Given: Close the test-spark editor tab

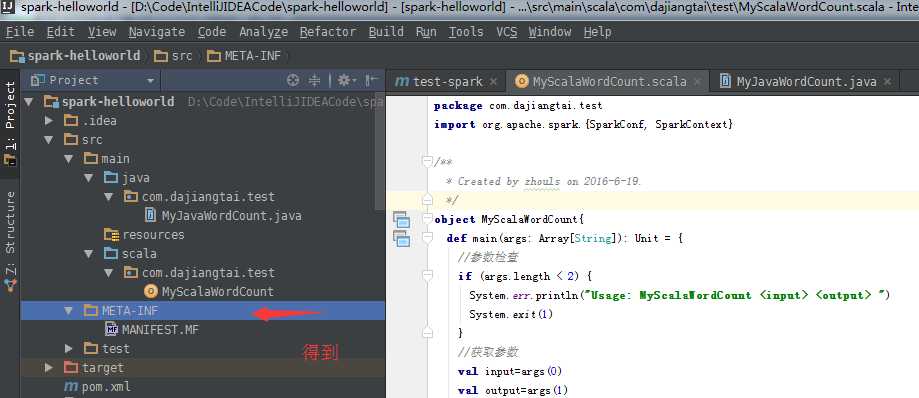Looking at the screenshot, I should (493, 81).
